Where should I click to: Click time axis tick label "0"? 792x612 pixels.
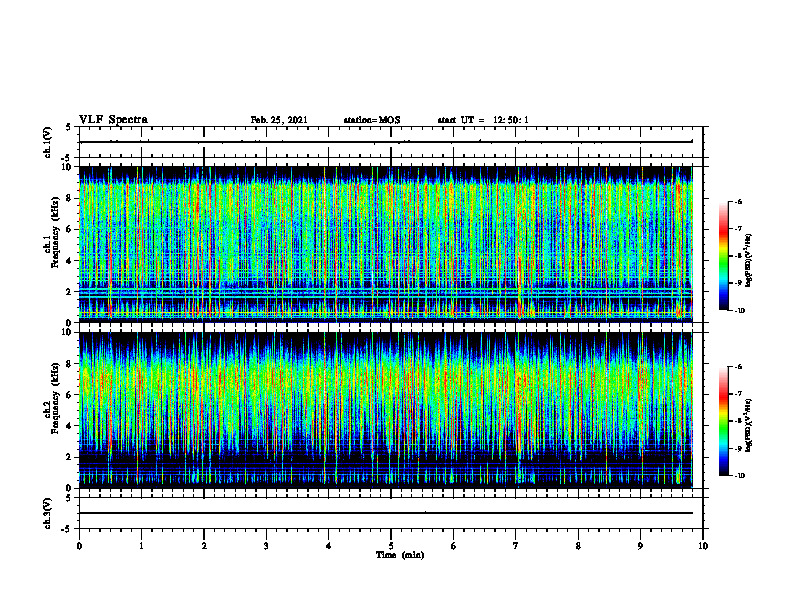[x=79, y=546]
